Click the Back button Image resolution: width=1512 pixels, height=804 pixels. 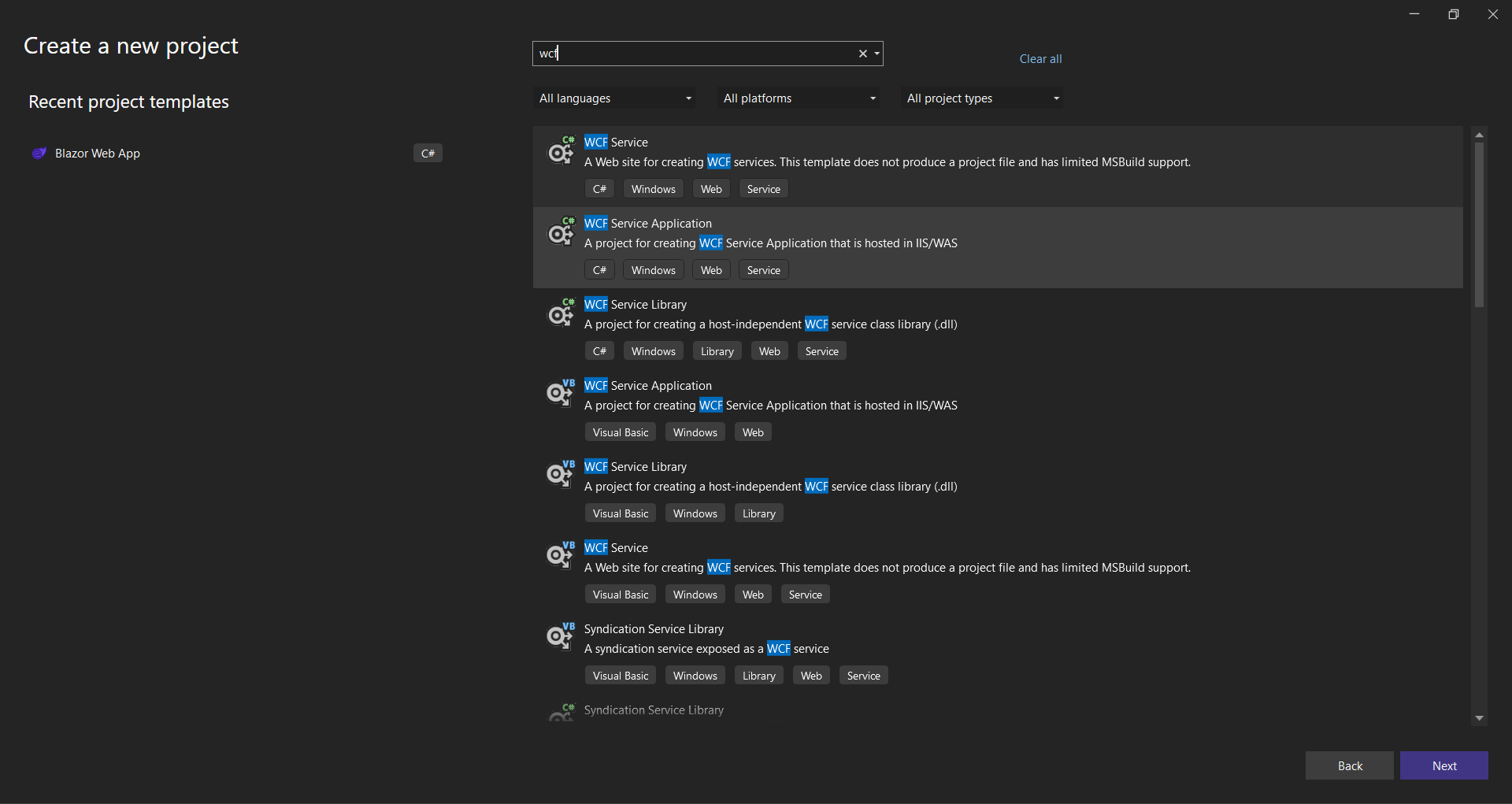[x=1350, y=765]
